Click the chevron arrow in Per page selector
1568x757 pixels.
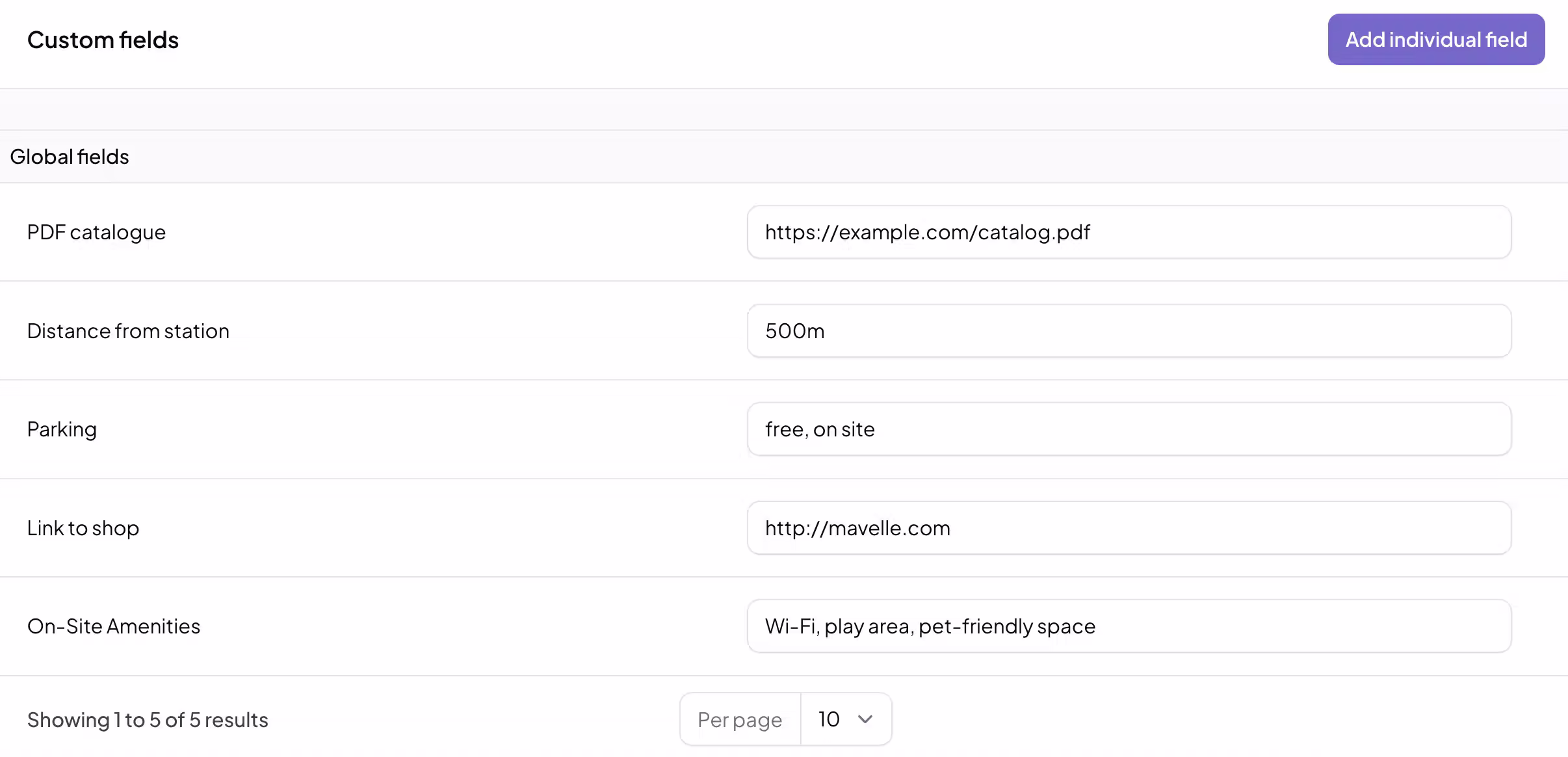pyautogui.click(x=865, y=719)
